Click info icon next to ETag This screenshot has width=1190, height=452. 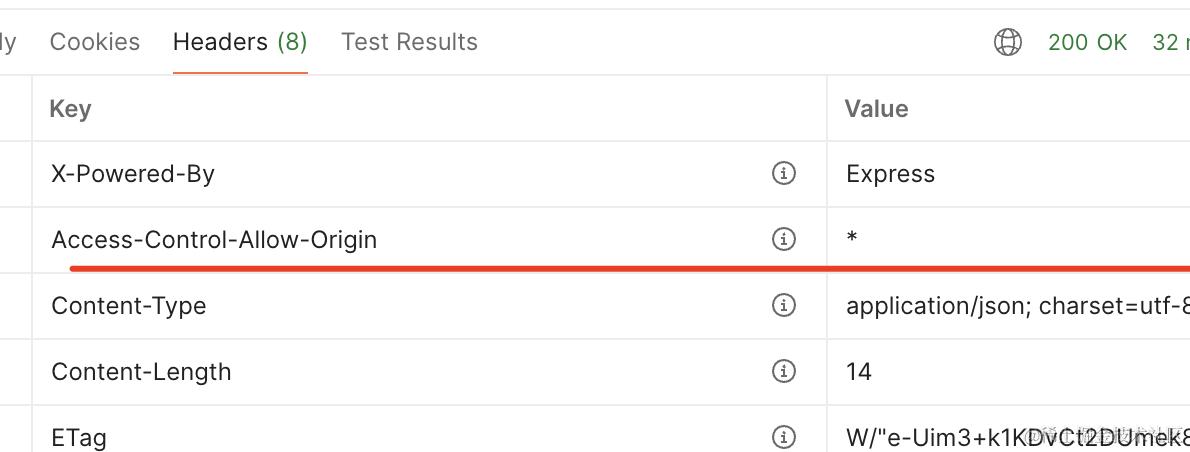[x=784, y=437]
